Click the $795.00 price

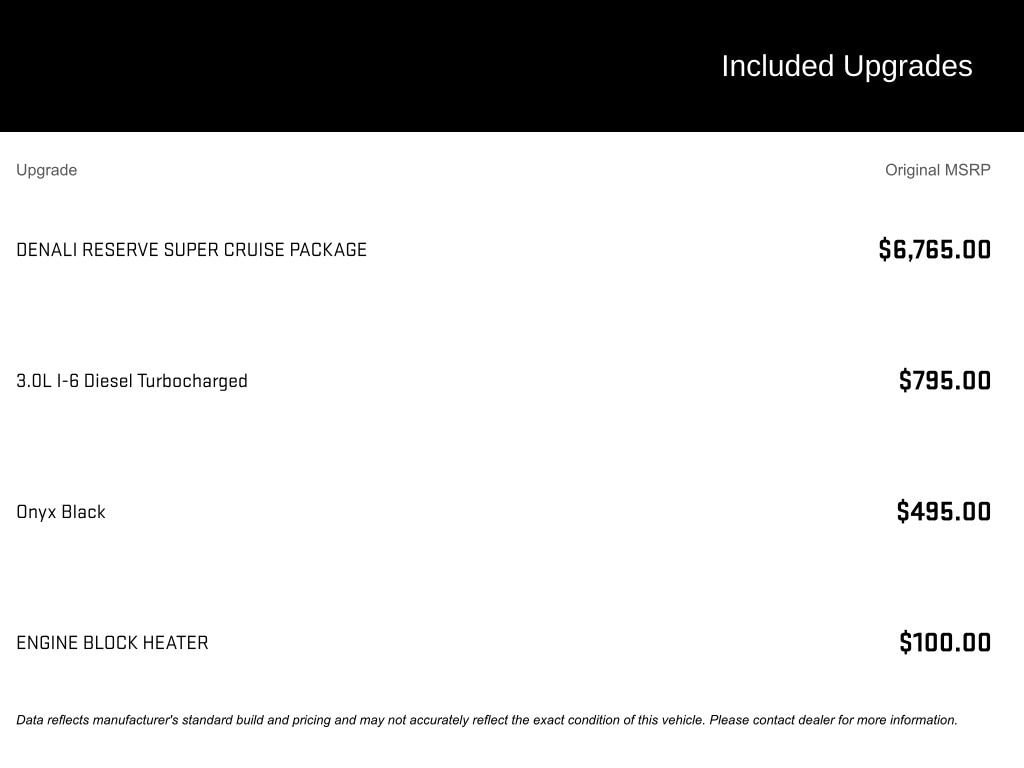coord(944,381)
